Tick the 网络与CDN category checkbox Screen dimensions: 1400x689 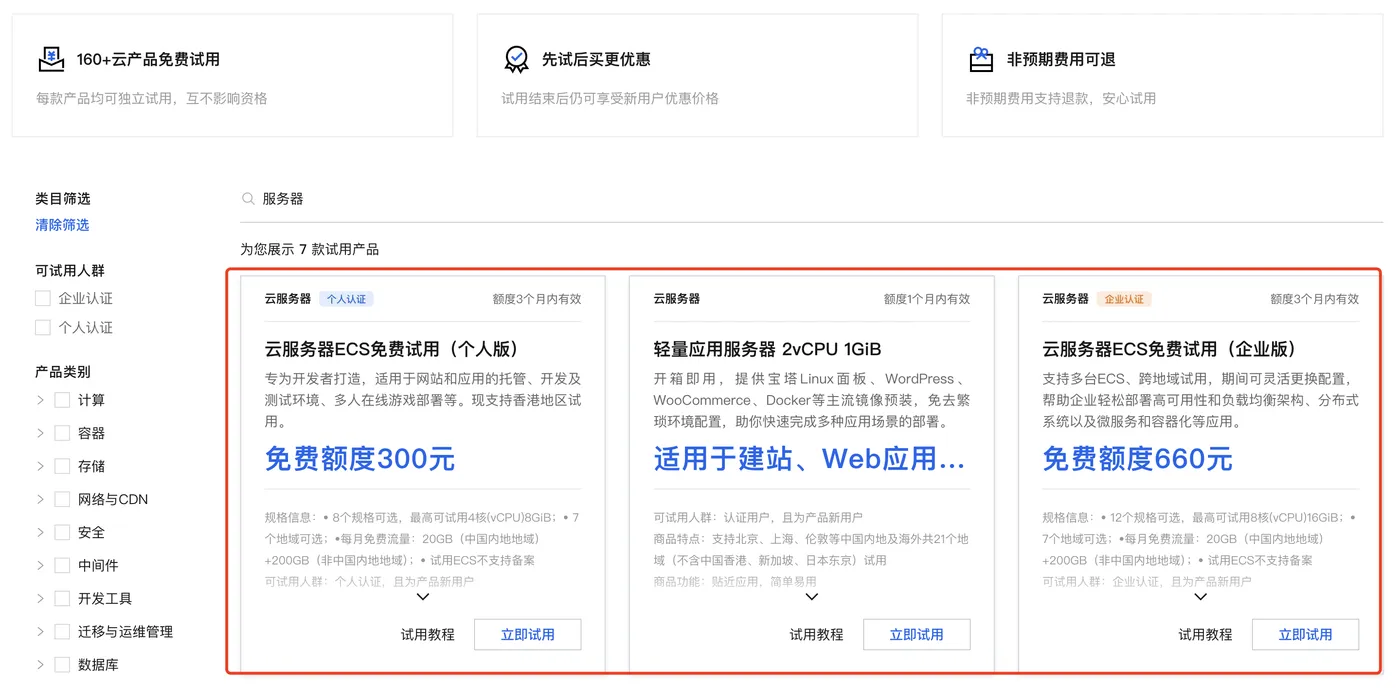click(x=62, y=499)
